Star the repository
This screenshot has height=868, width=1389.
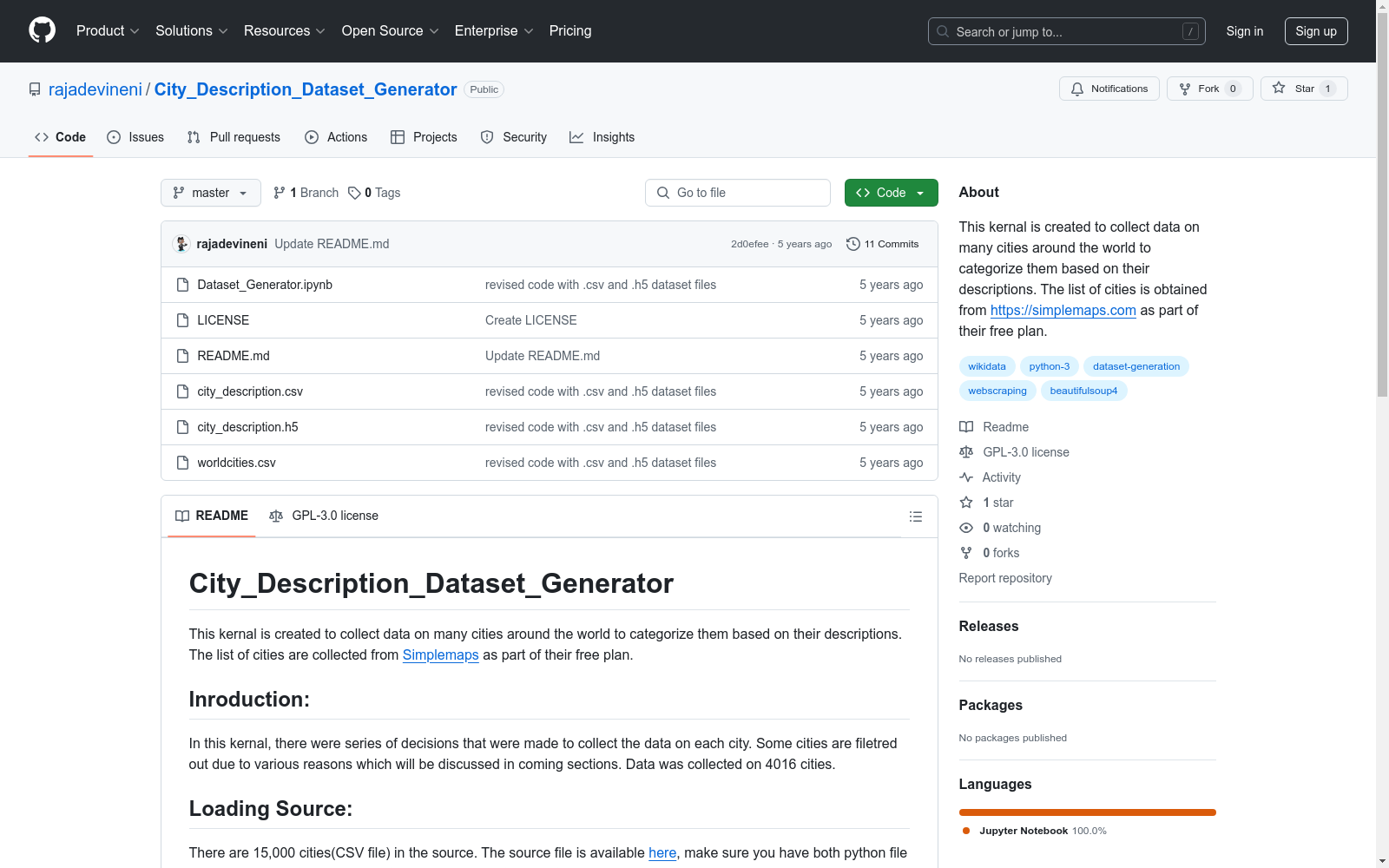(1304, 89)
